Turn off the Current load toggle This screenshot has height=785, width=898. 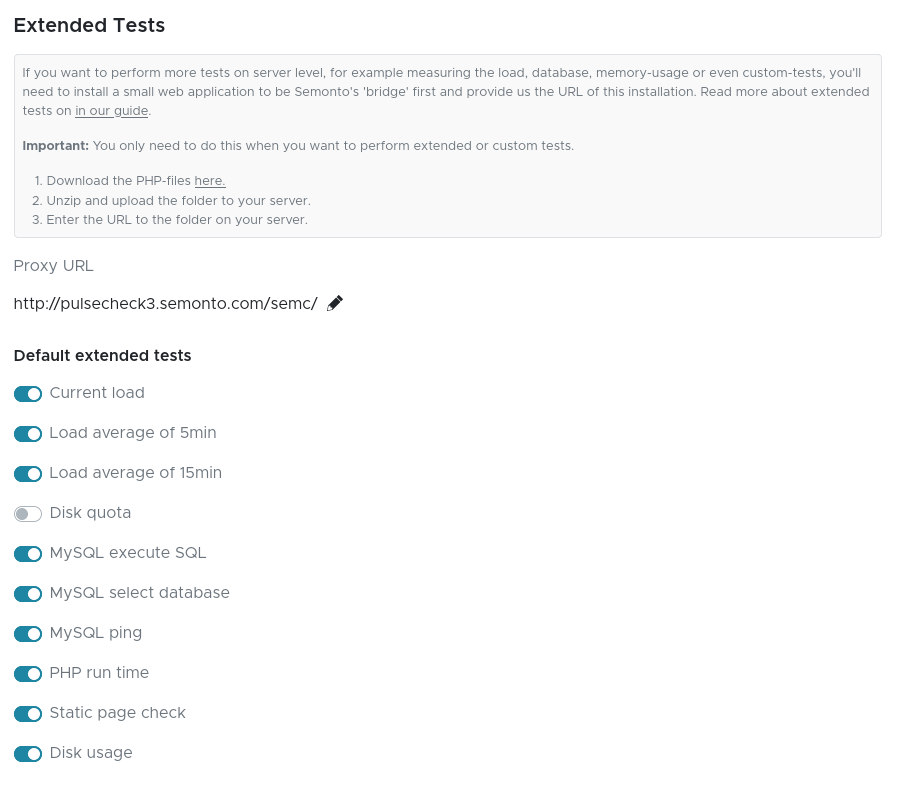28,394
